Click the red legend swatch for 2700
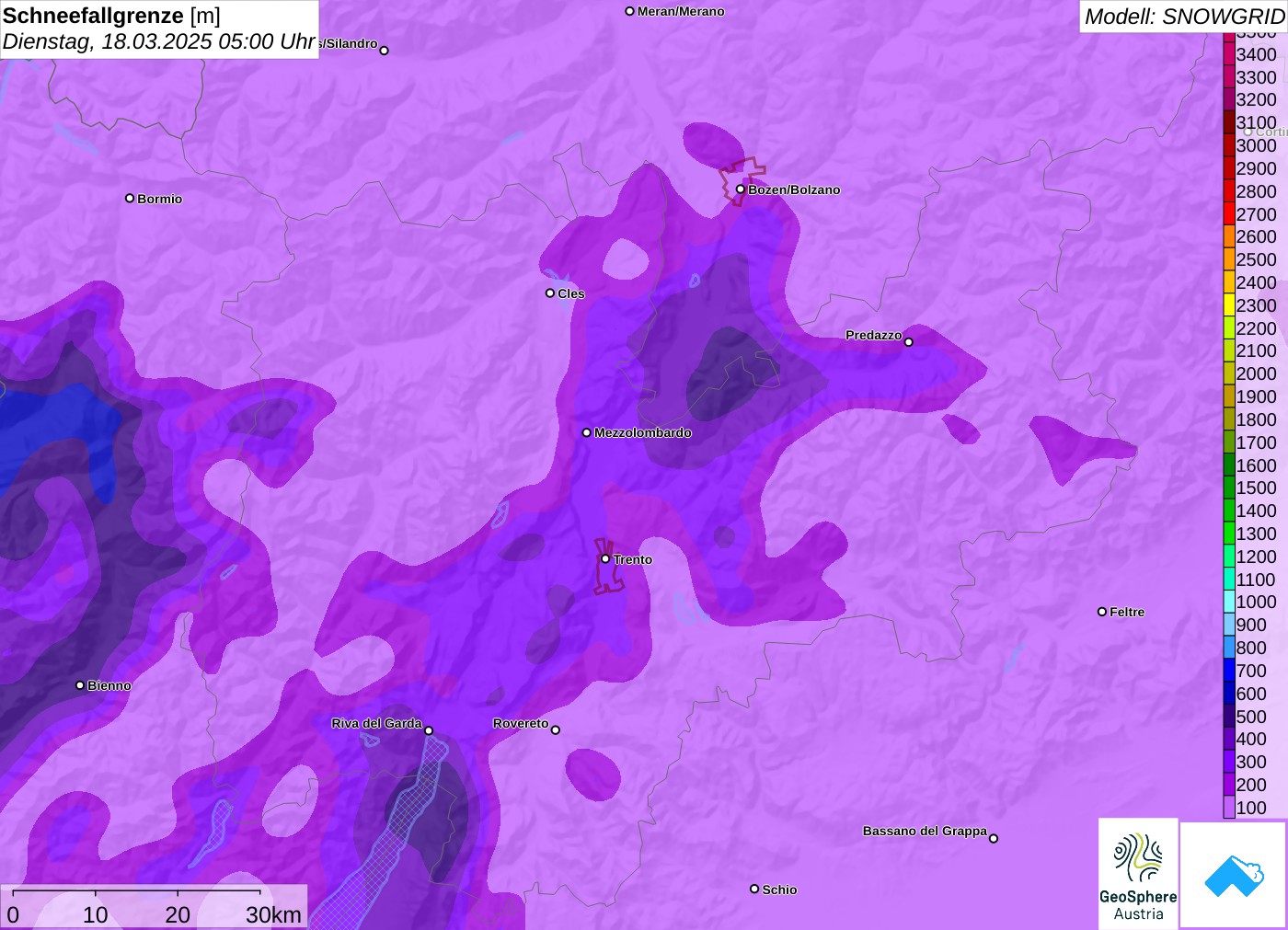Screen dimensions: 1288x930 point(1229,213)
